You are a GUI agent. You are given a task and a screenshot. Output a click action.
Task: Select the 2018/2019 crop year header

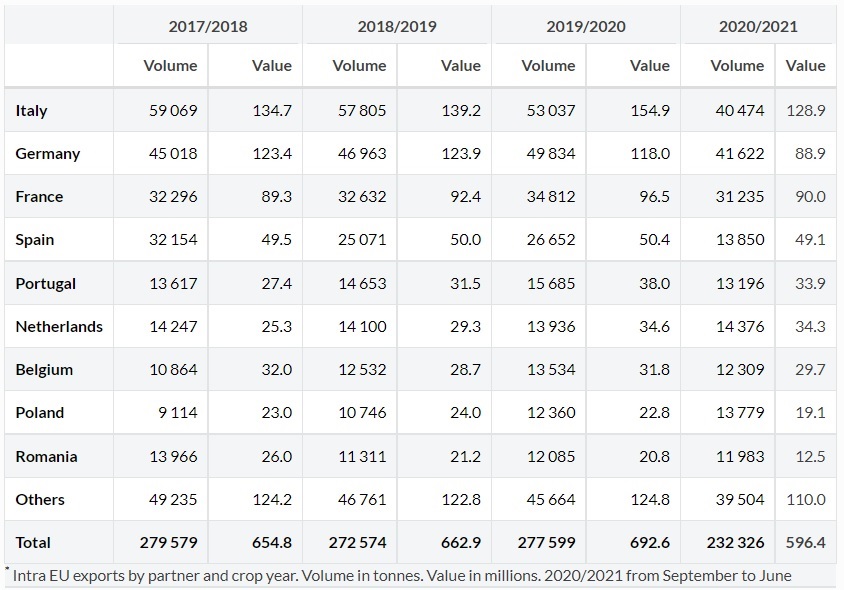(x=397, y=26)
